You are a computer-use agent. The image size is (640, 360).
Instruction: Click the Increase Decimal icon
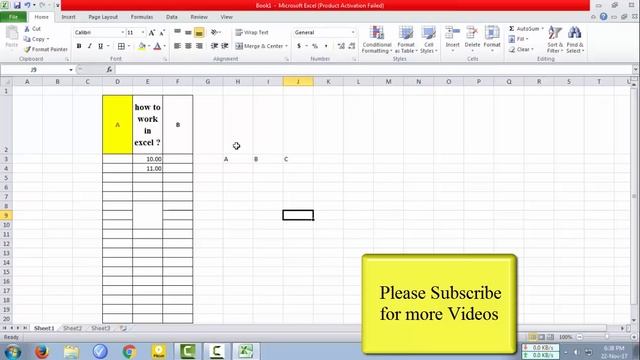point(341,46)
